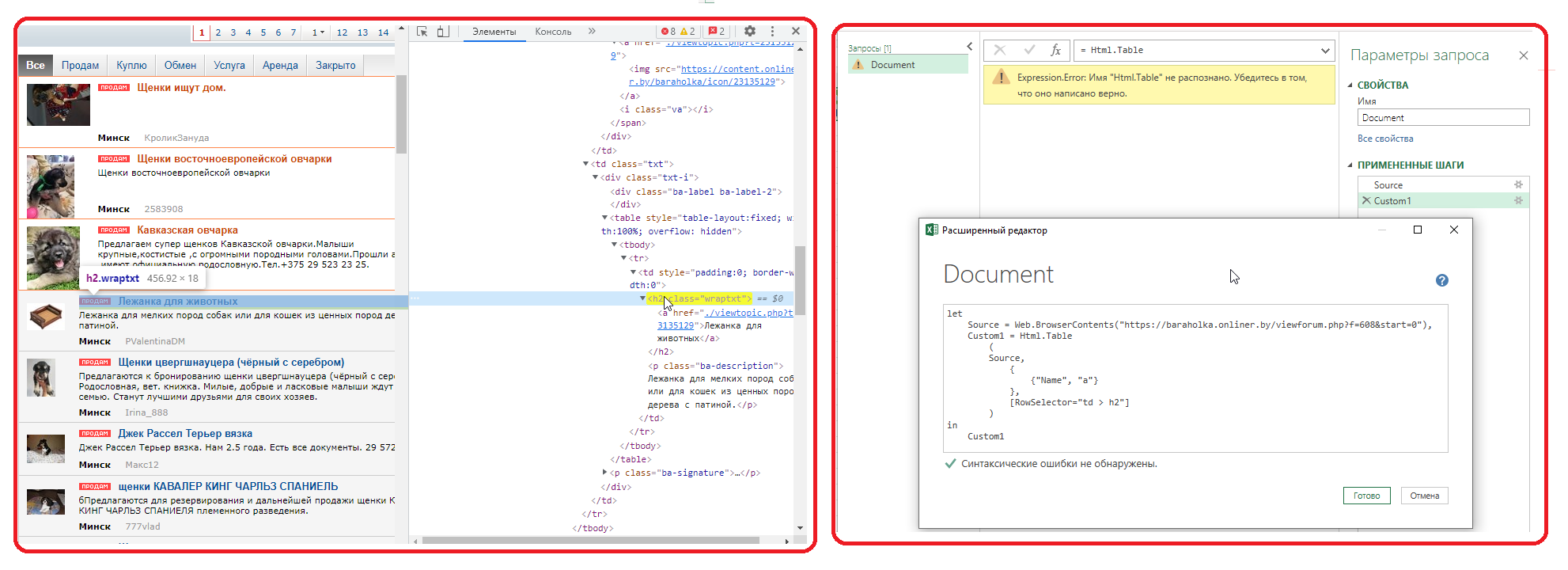Select the Custom1 applied step

1443,201
